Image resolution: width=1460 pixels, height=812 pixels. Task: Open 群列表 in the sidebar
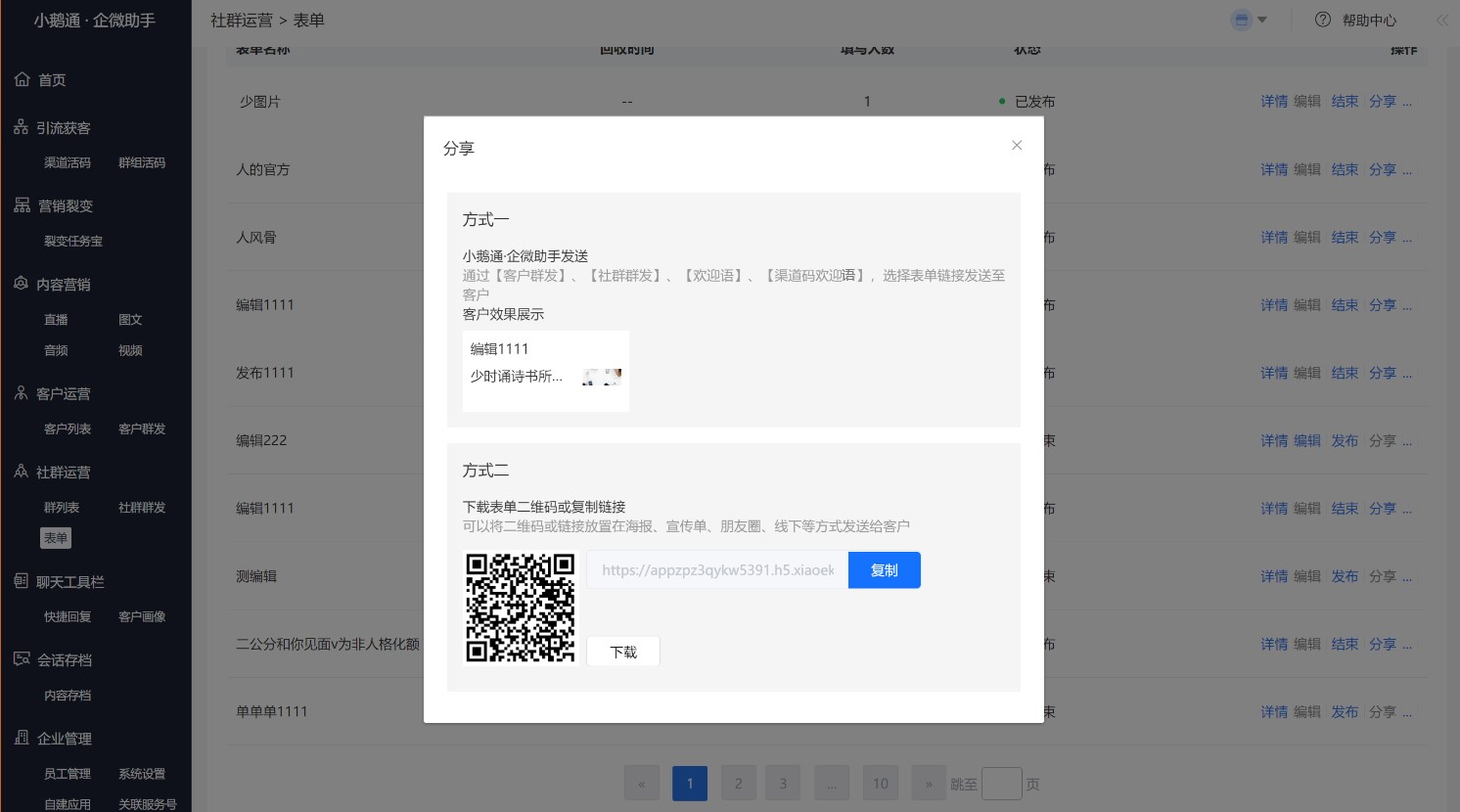(x=62, y=507)
